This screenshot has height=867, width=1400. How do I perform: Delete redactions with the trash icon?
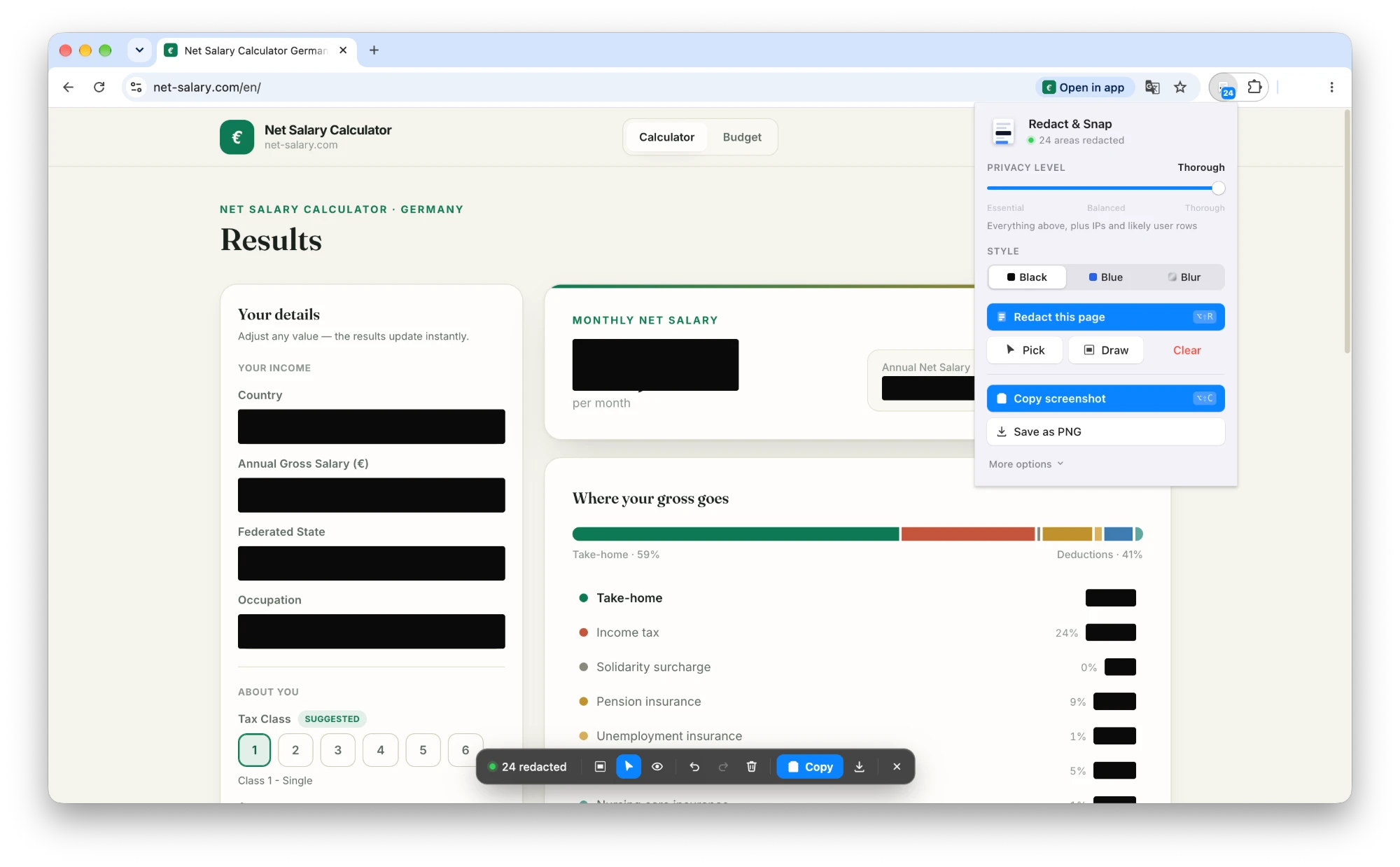click(751, 766)
